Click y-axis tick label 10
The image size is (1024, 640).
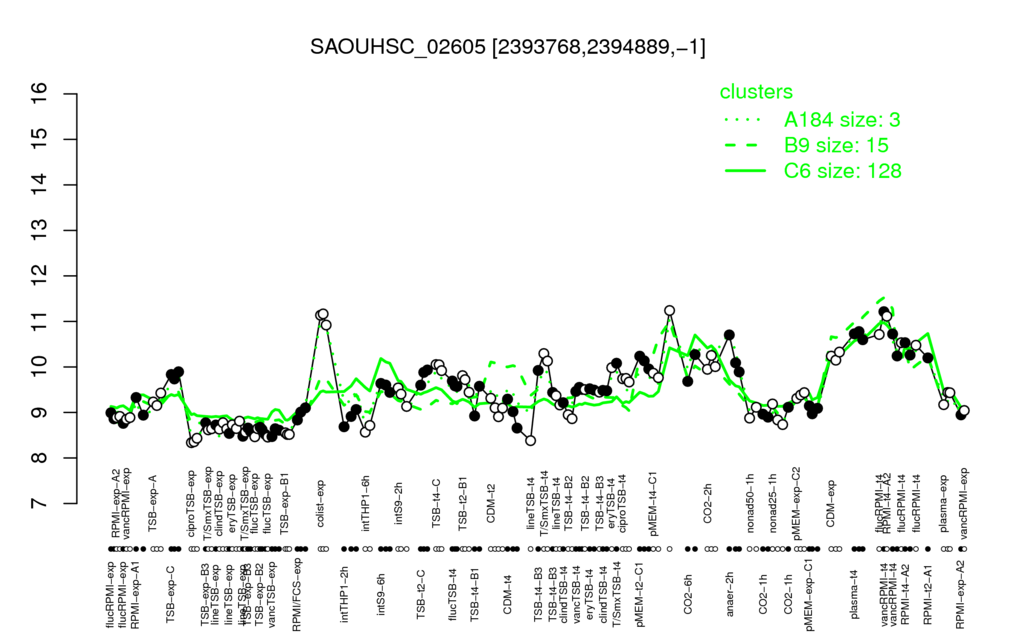click(x=39, y=367)
